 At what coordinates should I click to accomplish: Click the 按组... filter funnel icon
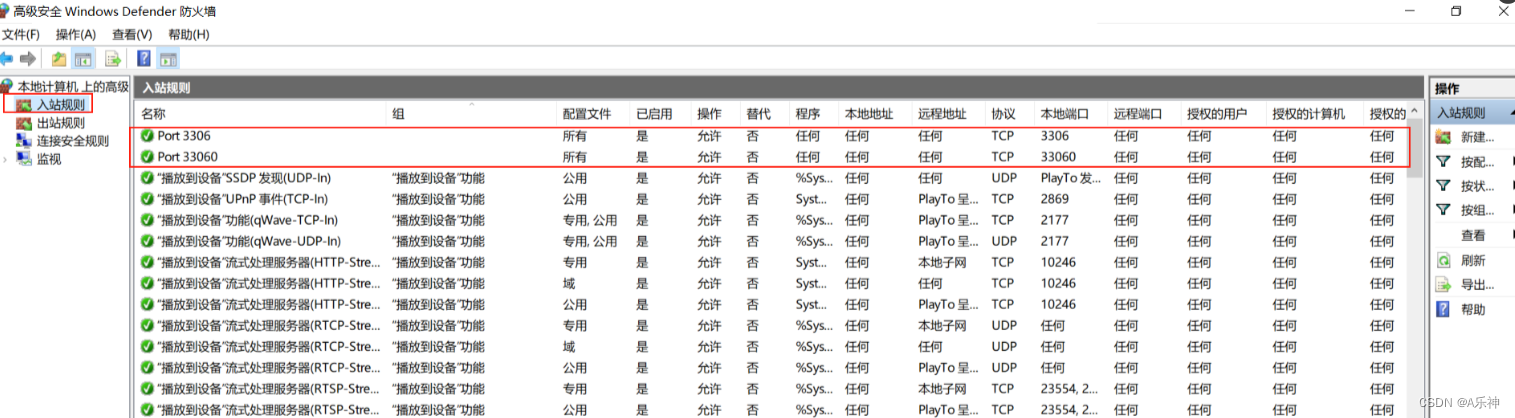(1443, 210)
